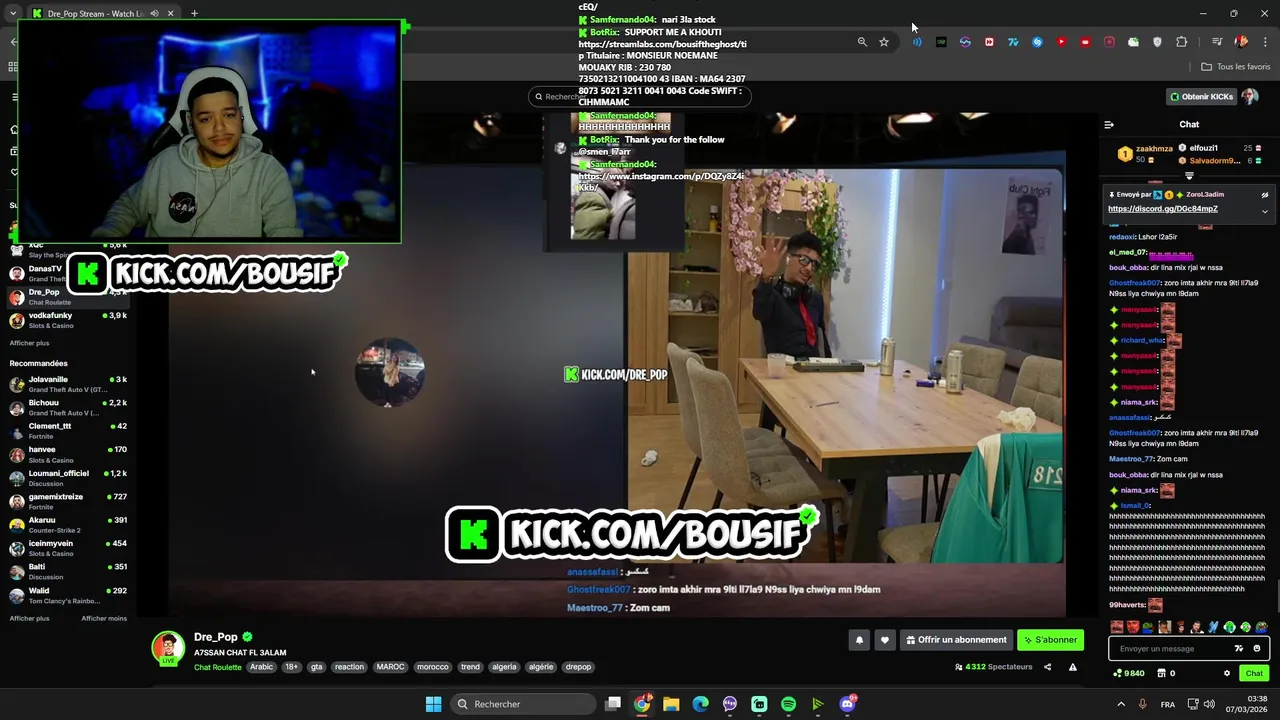The width and height of the screenshot is (1280, 720).
Task: Bookmark page with star icon
Action: 884,42
